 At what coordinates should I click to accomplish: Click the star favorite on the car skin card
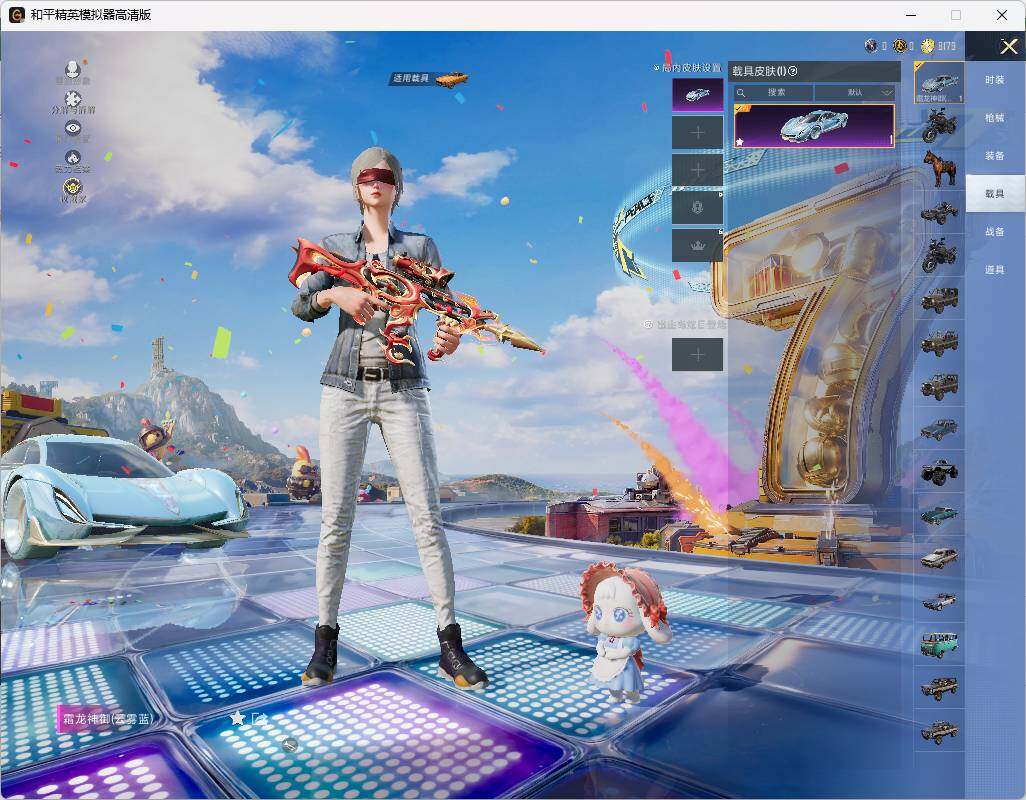pyautogui.click(x=739, y=141)
